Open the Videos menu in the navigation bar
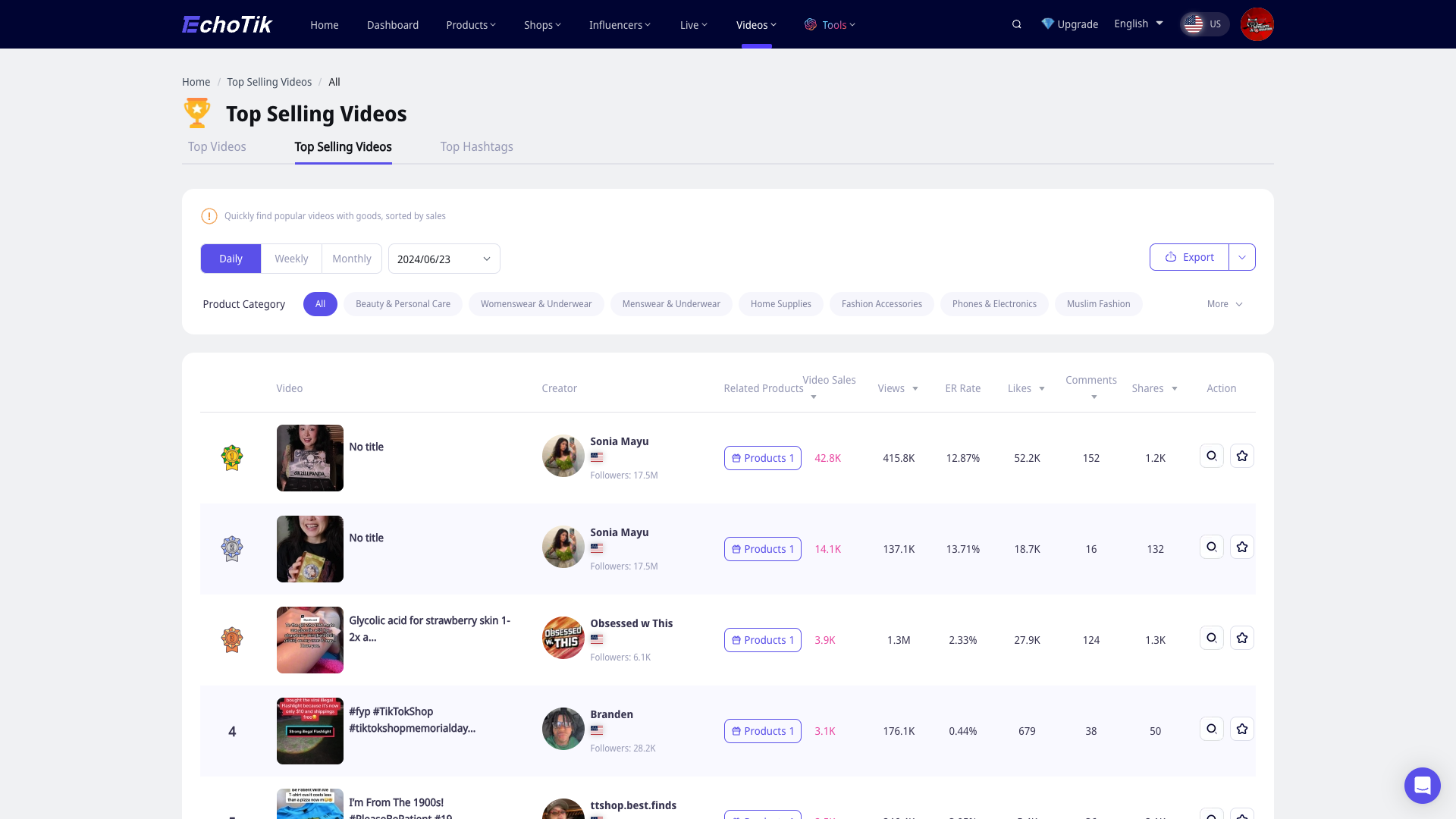 [755, 24]
